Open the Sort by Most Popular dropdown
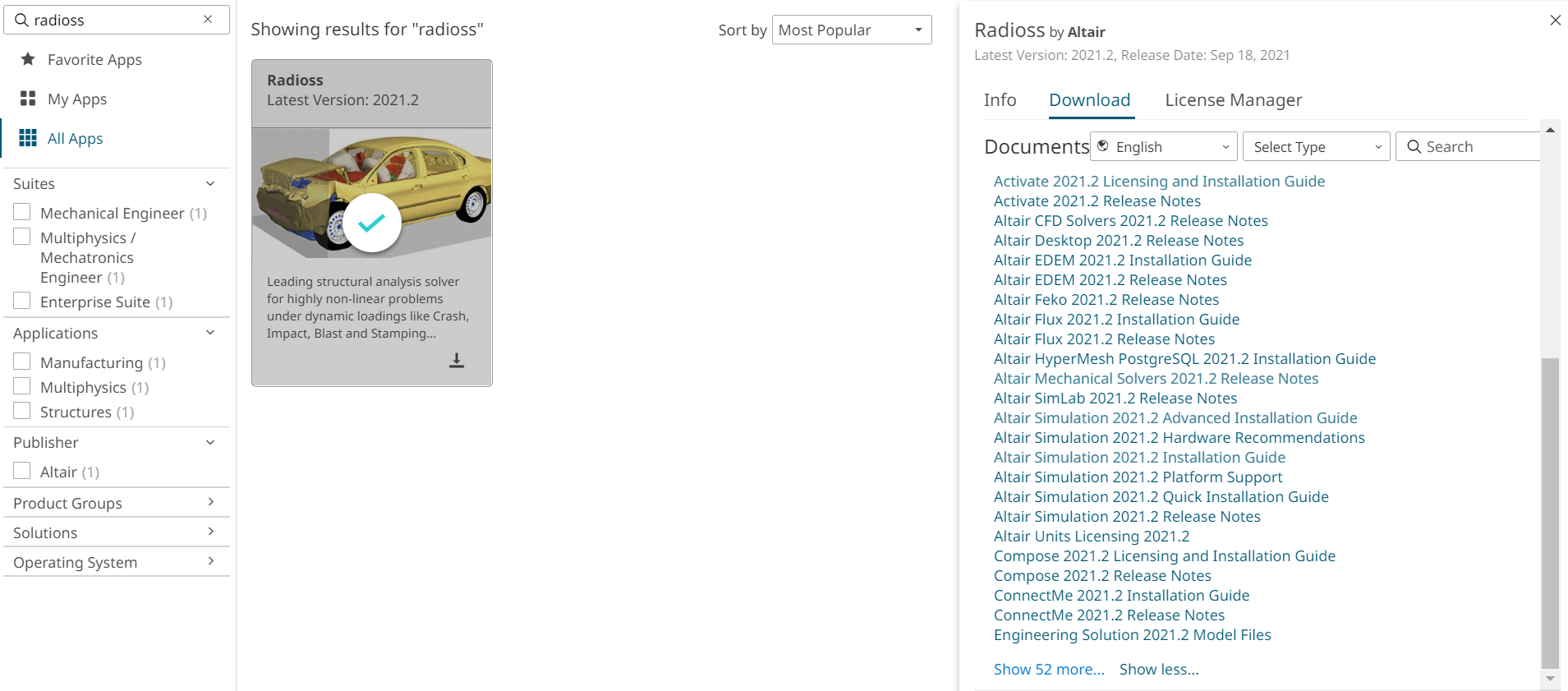 pyautogui.click(x=851, y=30)
